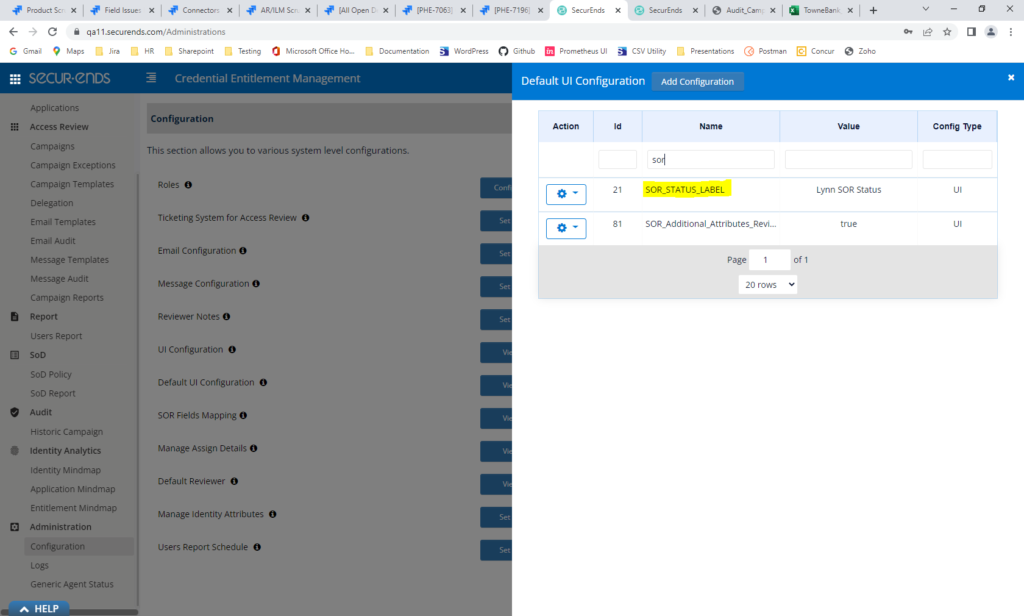Click info icon beside Default UI Configuration
The height and width of the screenshot is (616, 1024).
coord(263,383)
